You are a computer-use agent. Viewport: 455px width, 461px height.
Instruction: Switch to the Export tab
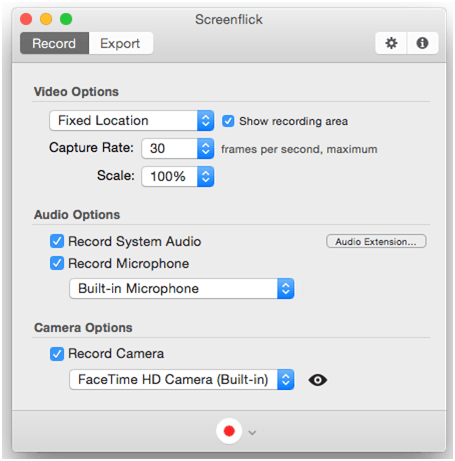(x=121, y=43)
